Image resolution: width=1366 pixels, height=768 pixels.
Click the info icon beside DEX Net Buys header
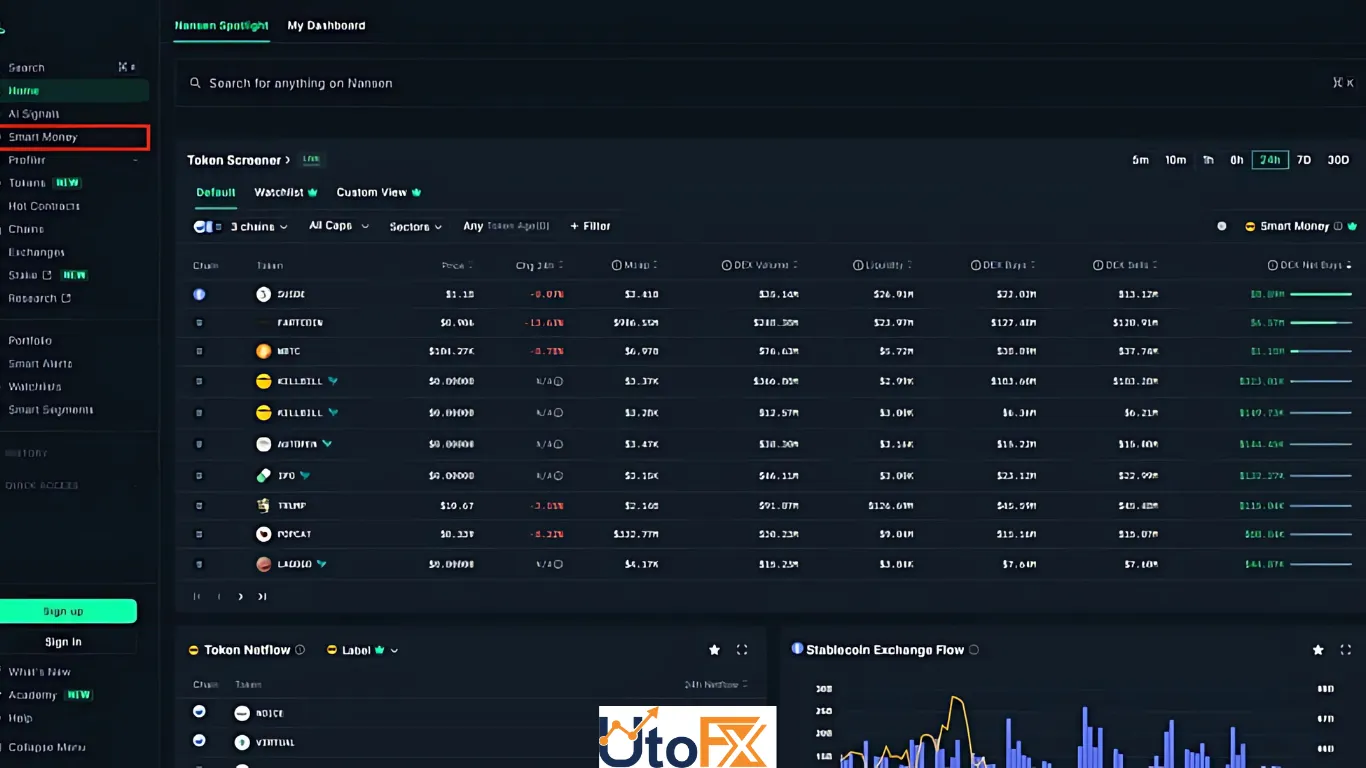1273,265
